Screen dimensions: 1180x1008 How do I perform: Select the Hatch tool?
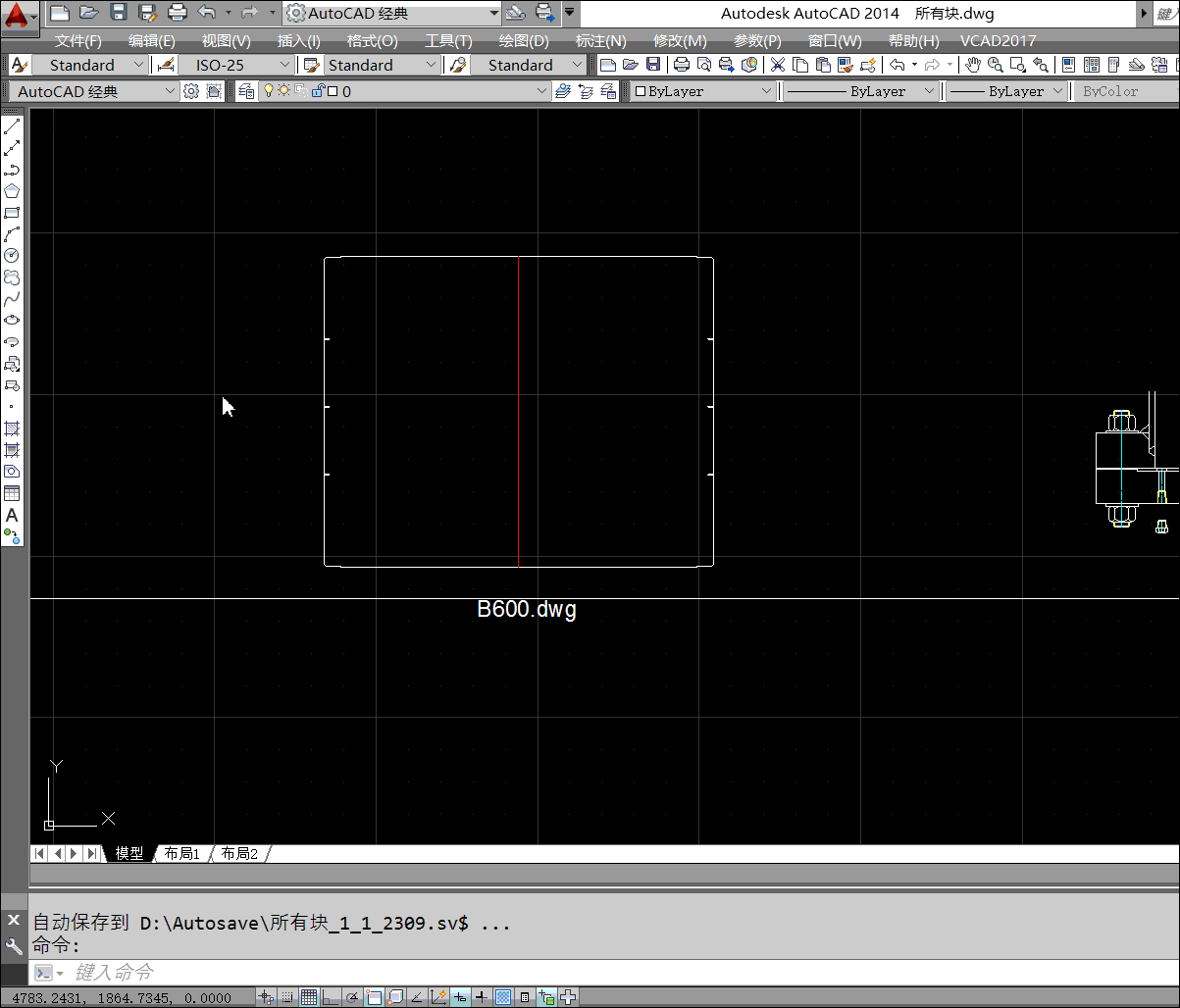pyautogui.click(x=12, y=428)
